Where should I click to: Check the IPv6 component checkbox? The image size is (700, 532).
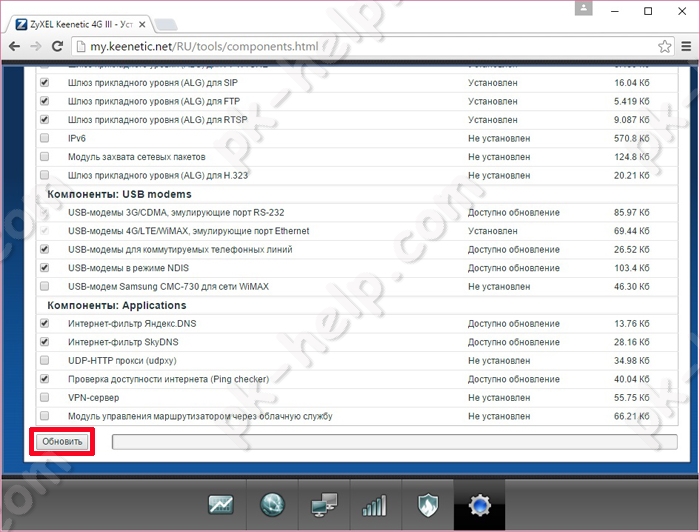click(45, 138)
